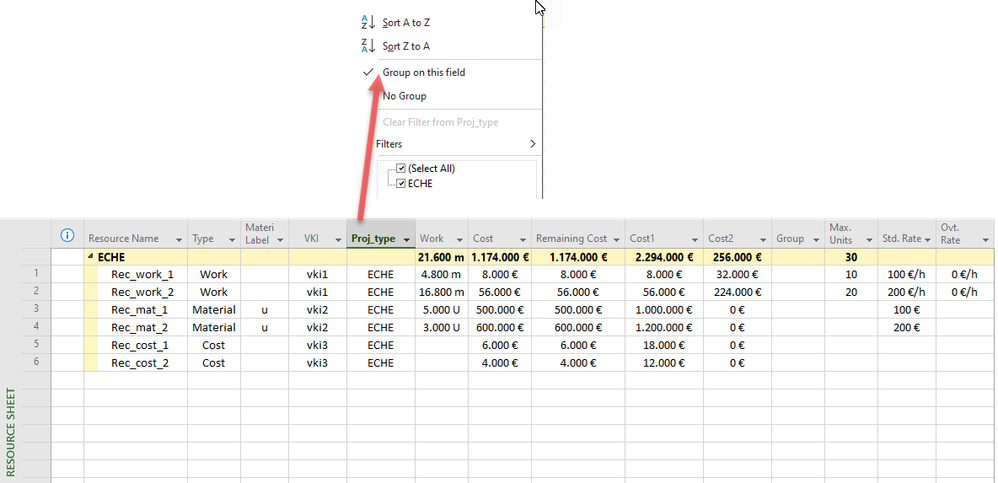Click 200 € Std. Rate of Rec_mat_2
The image size is (998, 483).
click(906, 327)
